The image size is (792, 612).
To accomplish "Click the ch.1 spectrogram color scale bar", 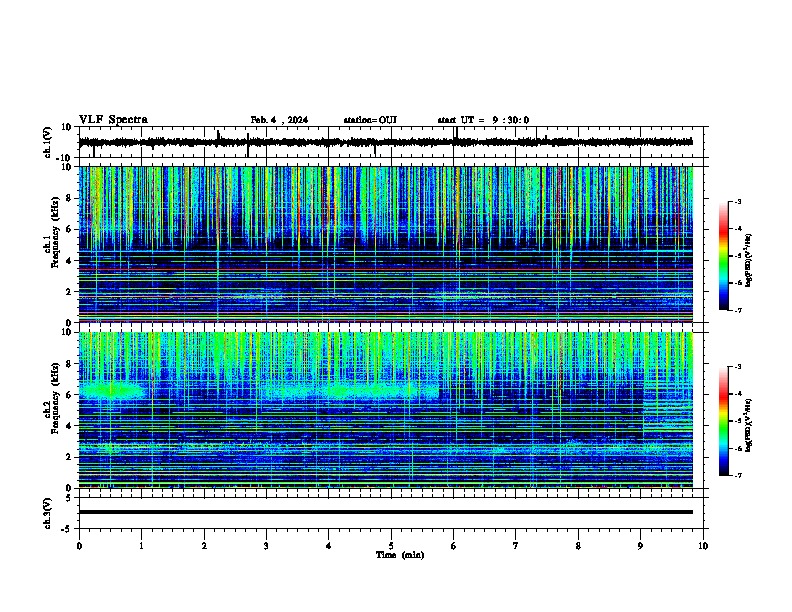I will [724, 256].
